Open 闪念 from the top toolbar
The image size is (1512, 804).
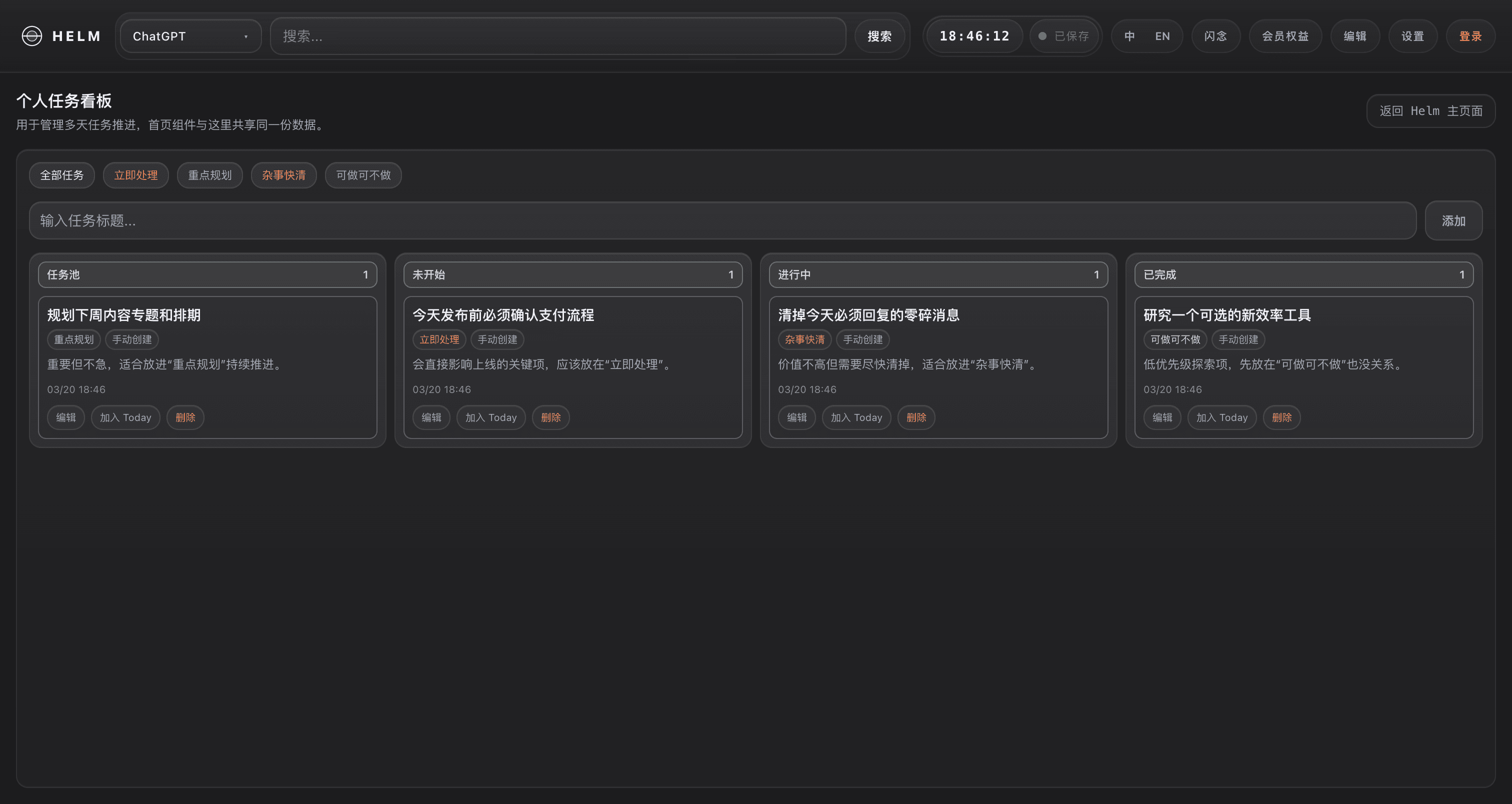(1215, 36)
